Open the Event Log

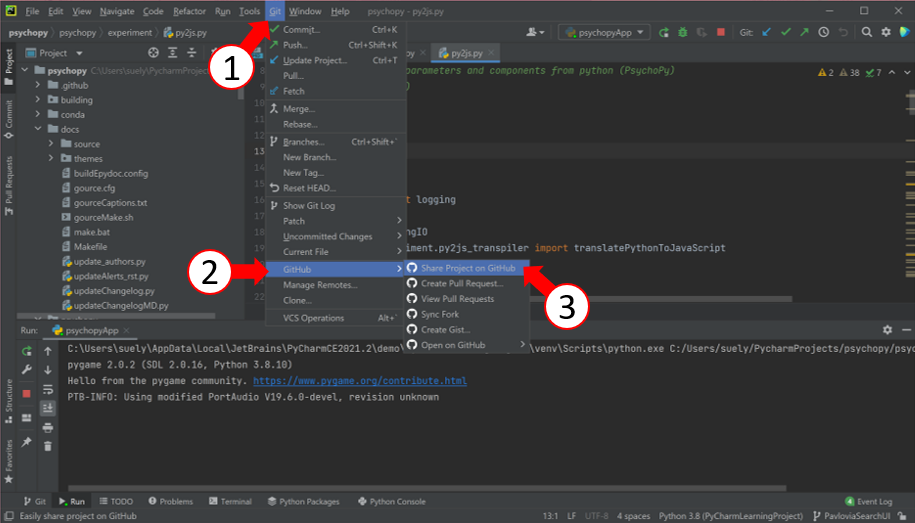point(869,501)
